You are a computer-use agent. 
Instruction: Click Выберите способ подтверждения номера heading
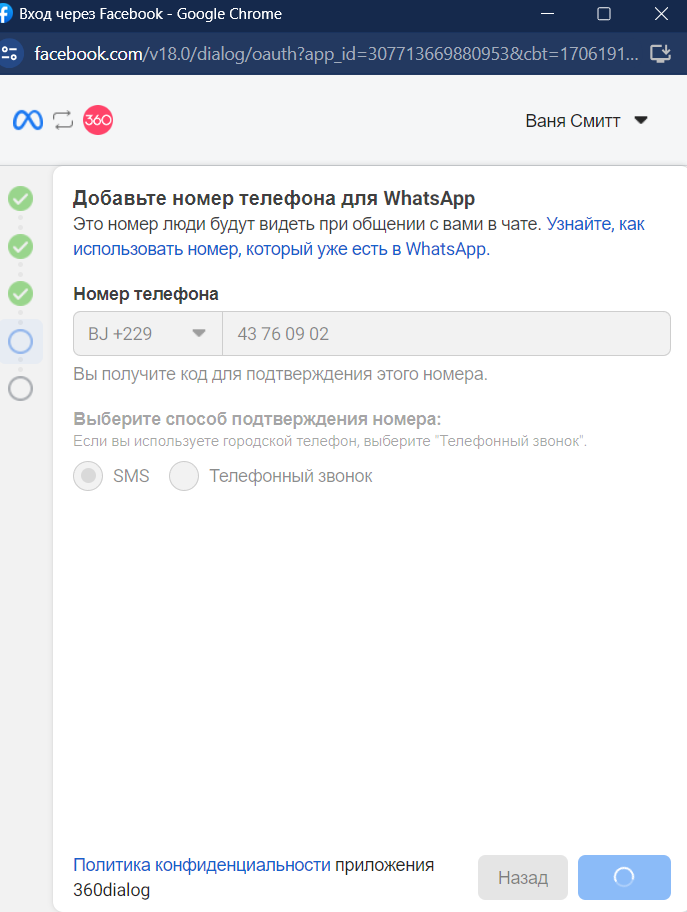257,419
